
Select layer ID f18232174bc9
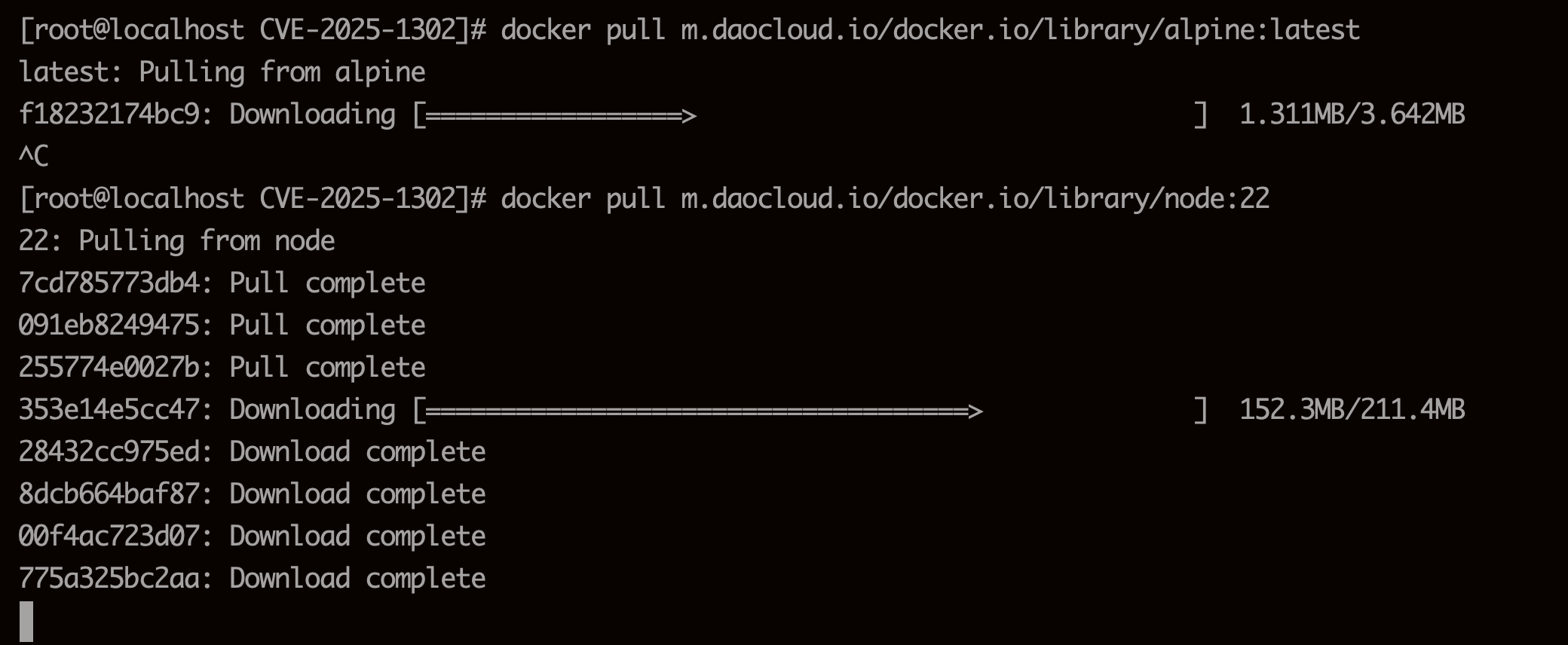[x=109, y=115]
